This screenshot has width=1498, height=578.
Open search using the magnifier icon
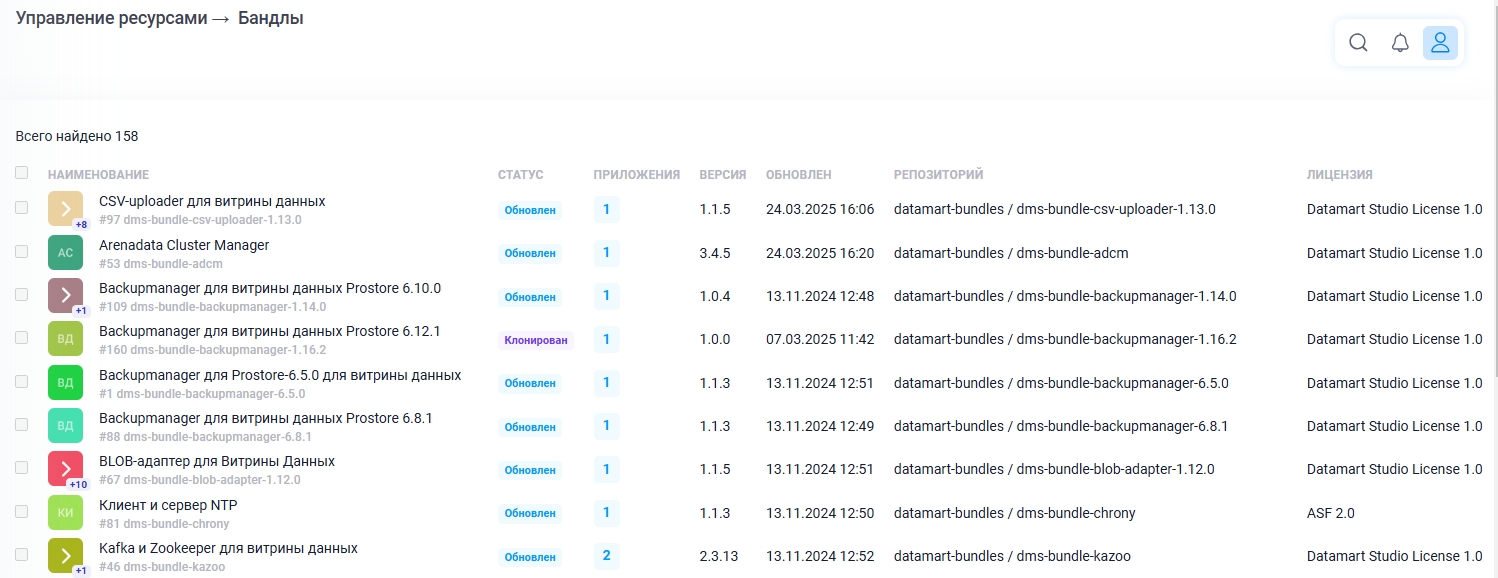click(x=1358, y=43)
